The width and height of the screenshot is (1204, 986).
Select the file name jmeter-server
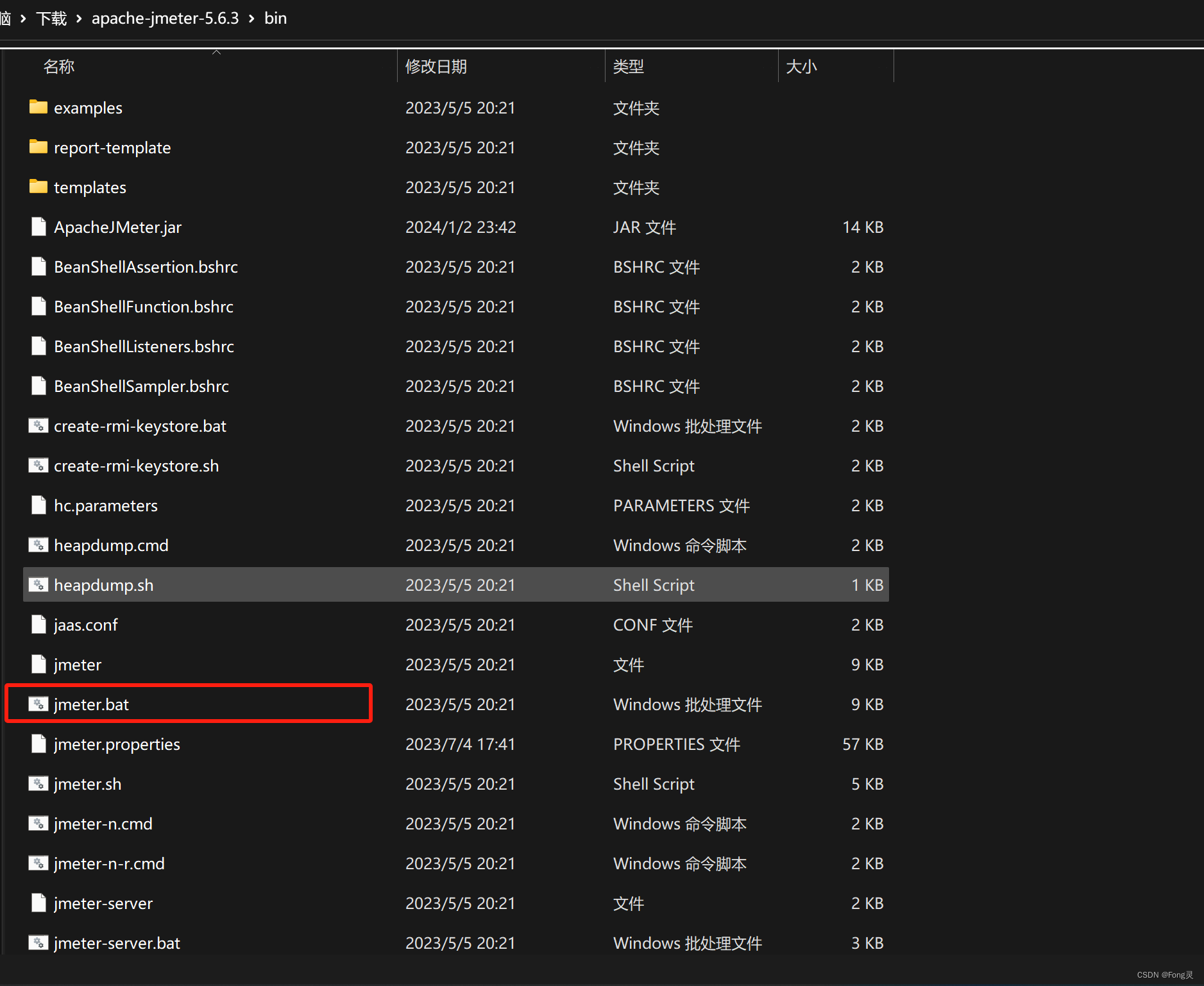[x=103, y=903]
